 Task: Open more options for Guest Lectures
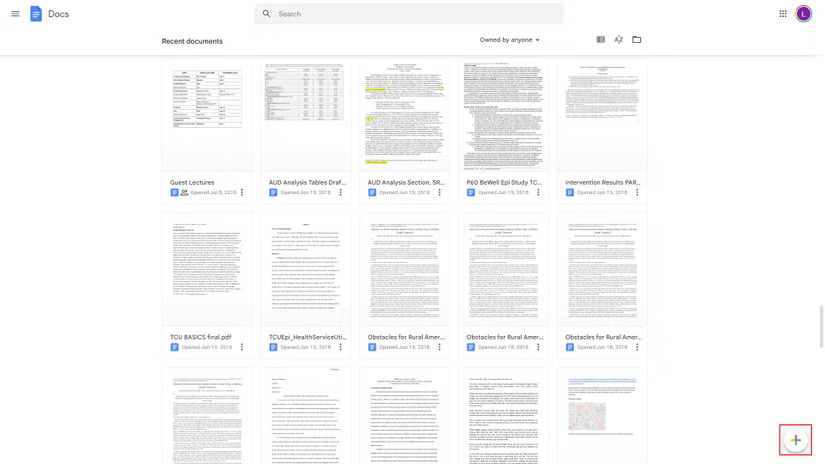(242, 193)
